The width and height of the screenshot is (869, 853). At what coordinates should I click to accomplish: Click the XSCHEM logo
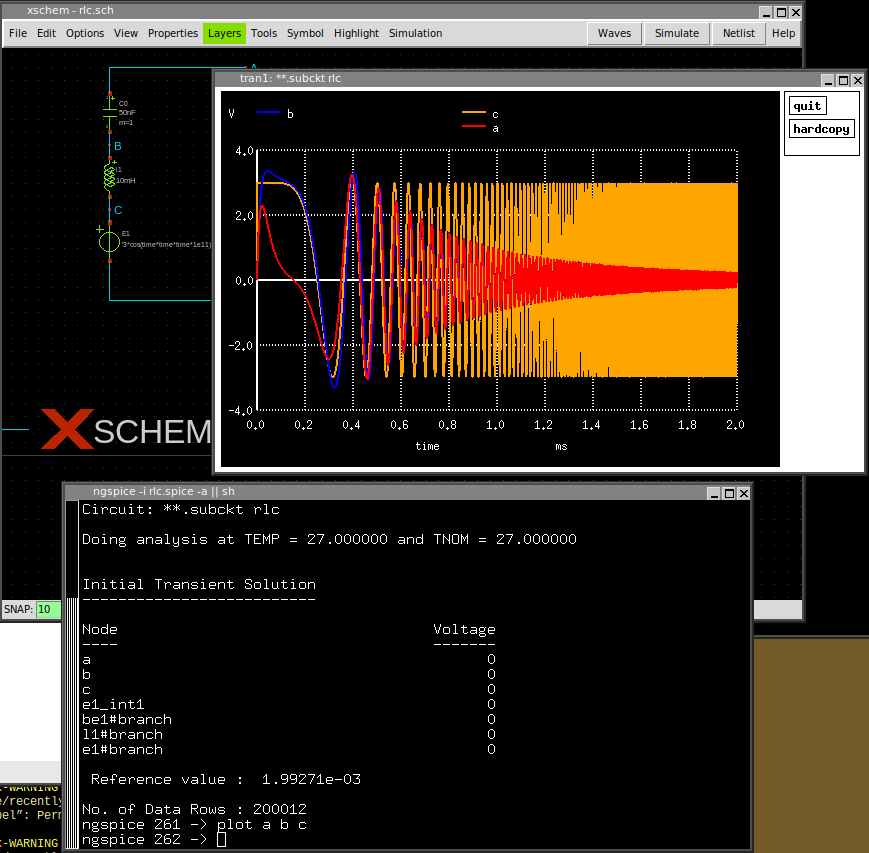(125, 431)
